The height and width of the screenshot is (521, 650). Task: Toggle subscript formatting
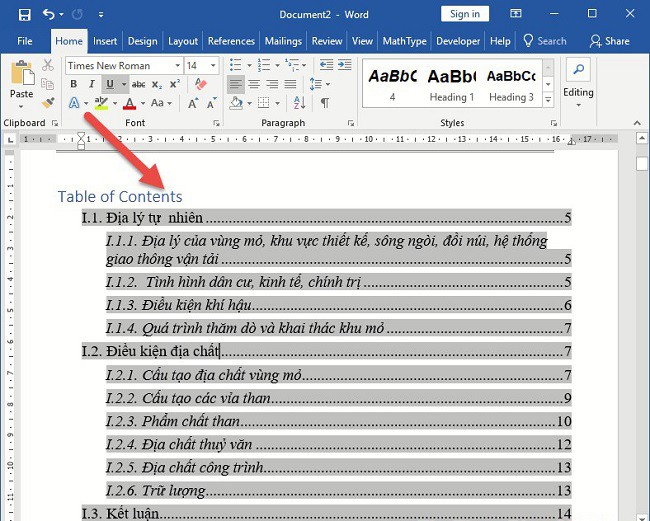[157, 85]
